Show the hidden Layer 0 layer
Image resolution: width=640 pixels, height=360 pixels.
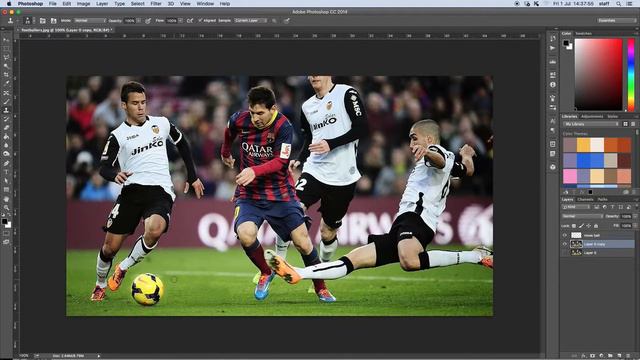pos(564,253)
